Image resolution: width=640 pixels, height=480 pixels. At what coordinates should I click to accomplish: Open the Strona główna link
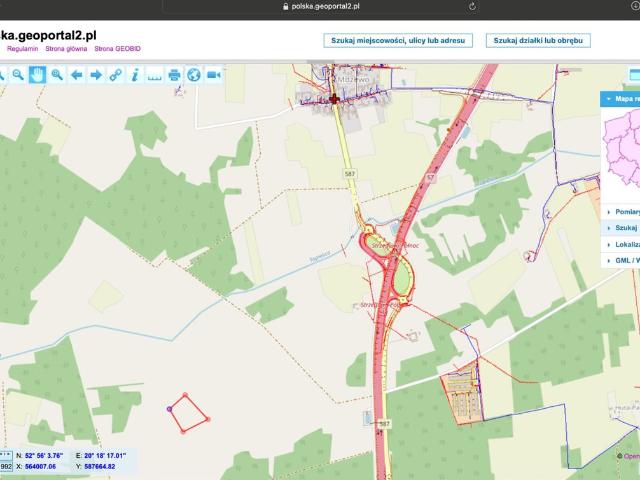click(x=66, y=48)
